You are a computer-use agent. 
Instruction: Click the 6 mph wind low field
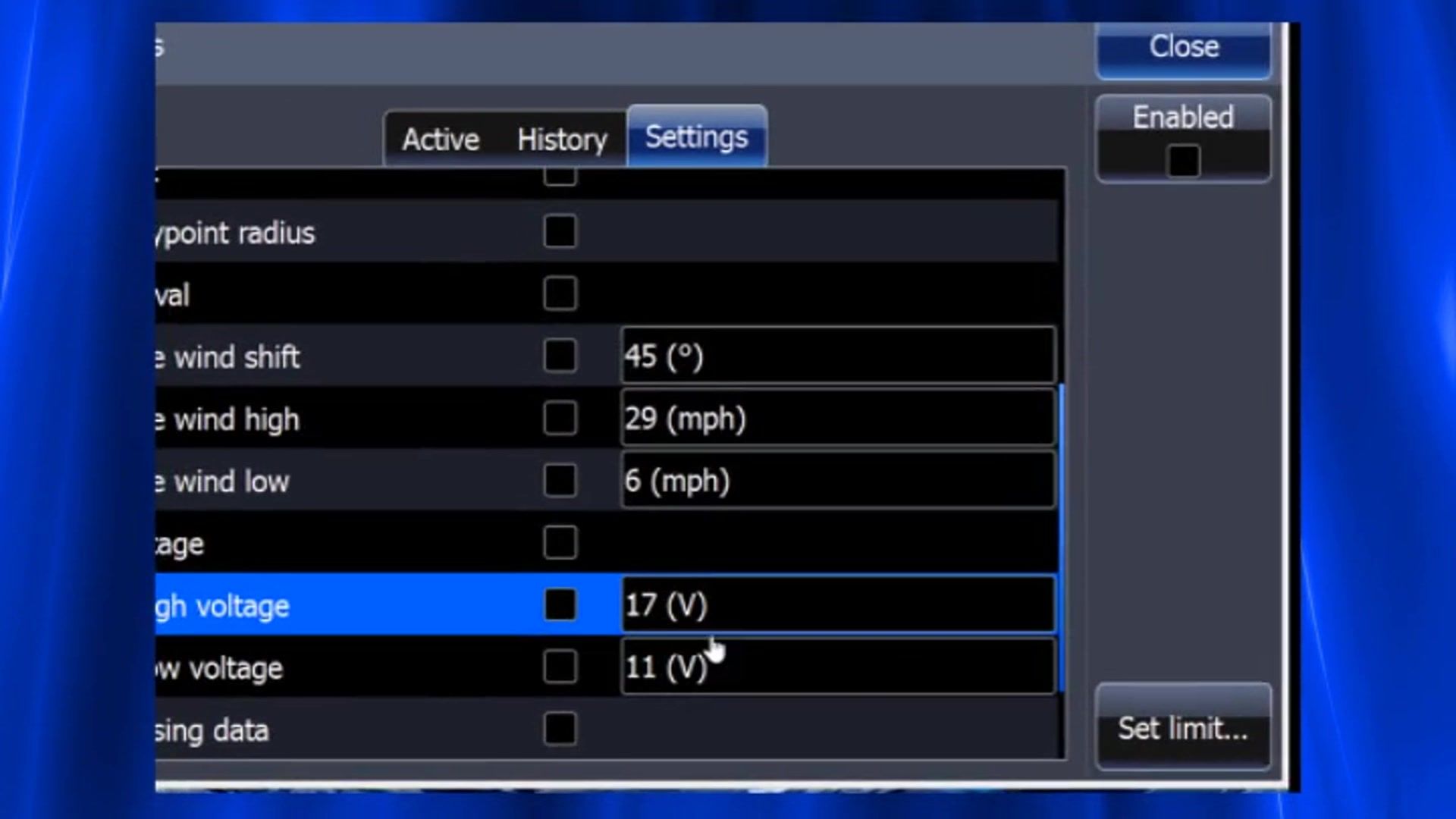tap(837, 480)
